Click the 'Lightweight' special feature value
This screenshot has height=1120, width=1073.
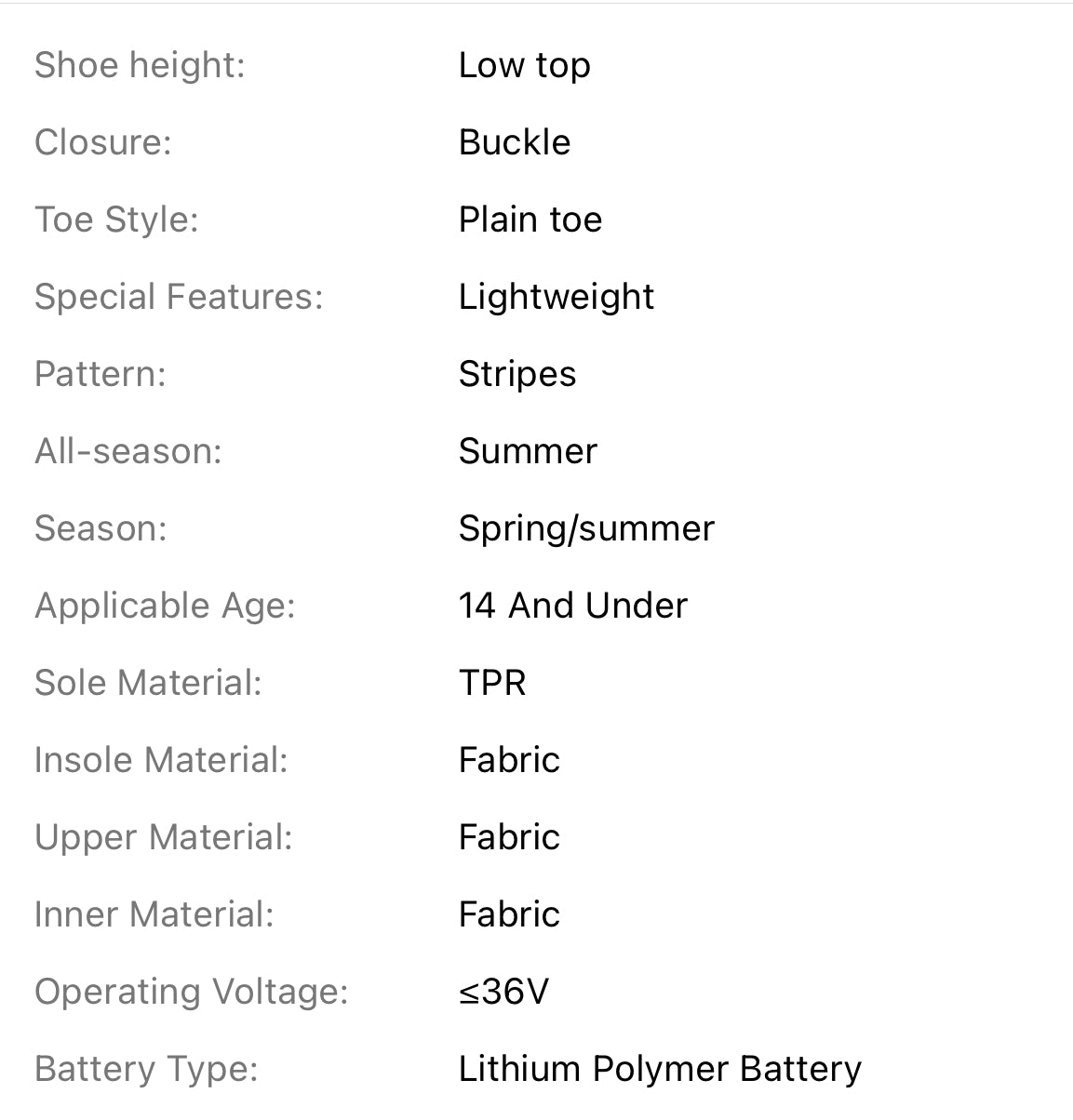[557, 298]
